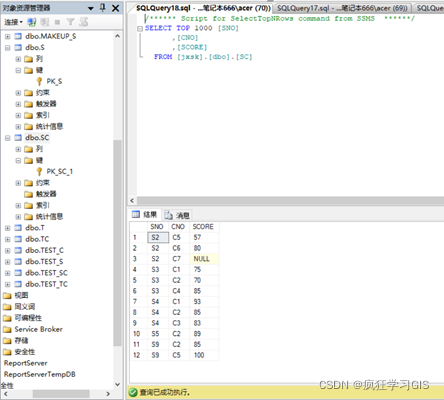Screen dimensions: 444x400
Task: Click the dbo.T table icon
Action: click(18, 228)
